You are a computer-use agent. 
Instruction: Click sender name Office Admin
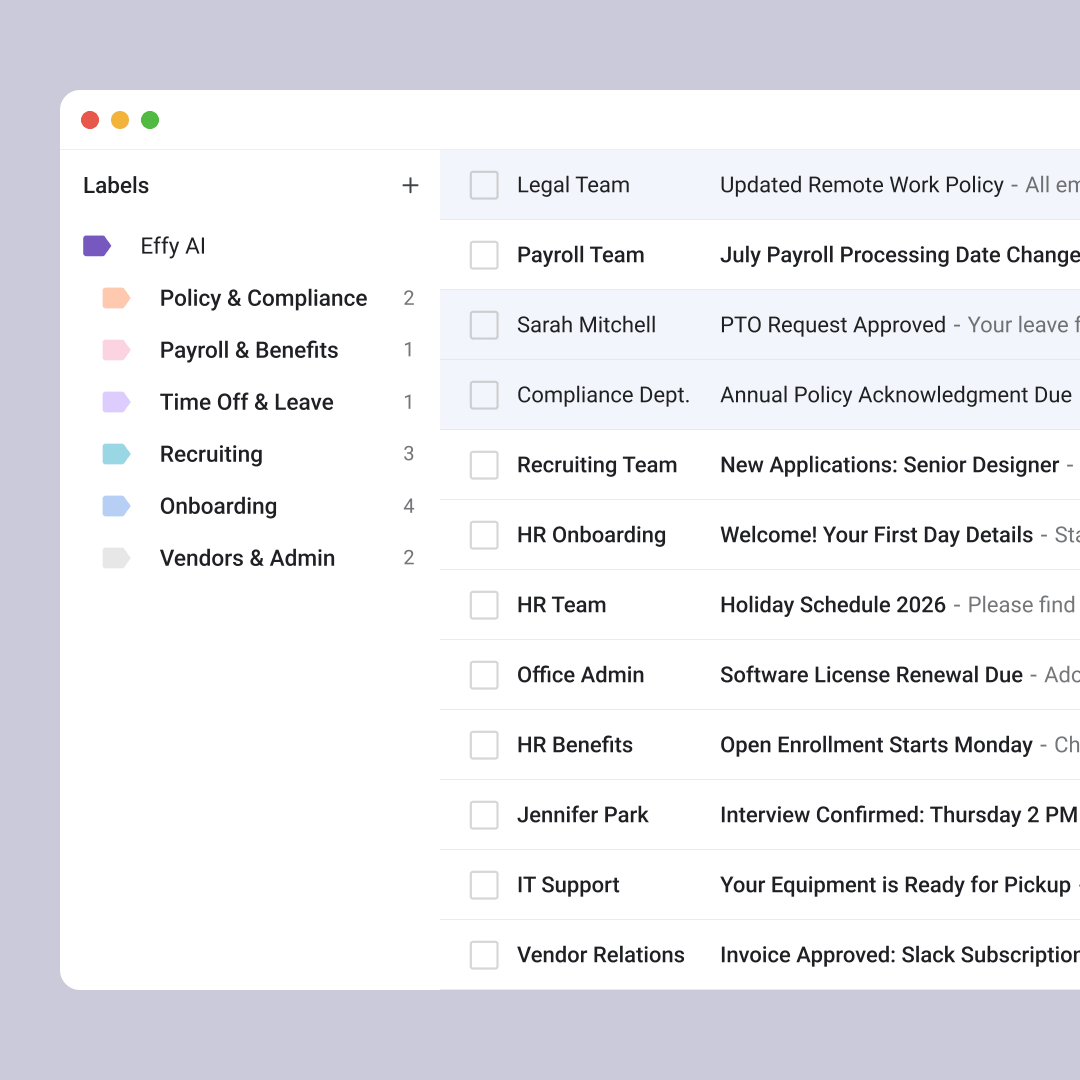click(x=581, y=675)
